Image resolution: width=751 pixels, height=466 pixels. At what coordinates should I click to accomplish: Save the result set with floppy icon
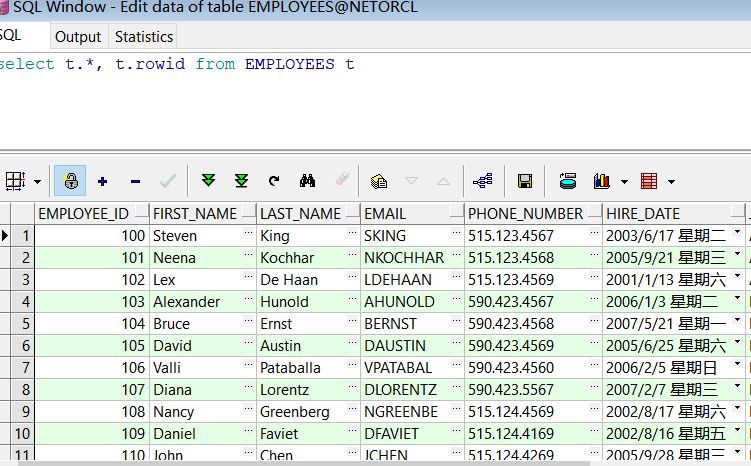click(x=525, y=181)
